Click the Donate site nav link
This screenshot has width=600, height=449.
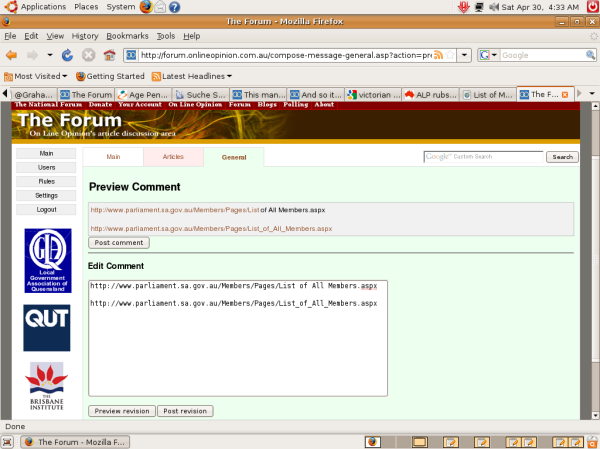[x=100, y=104]
